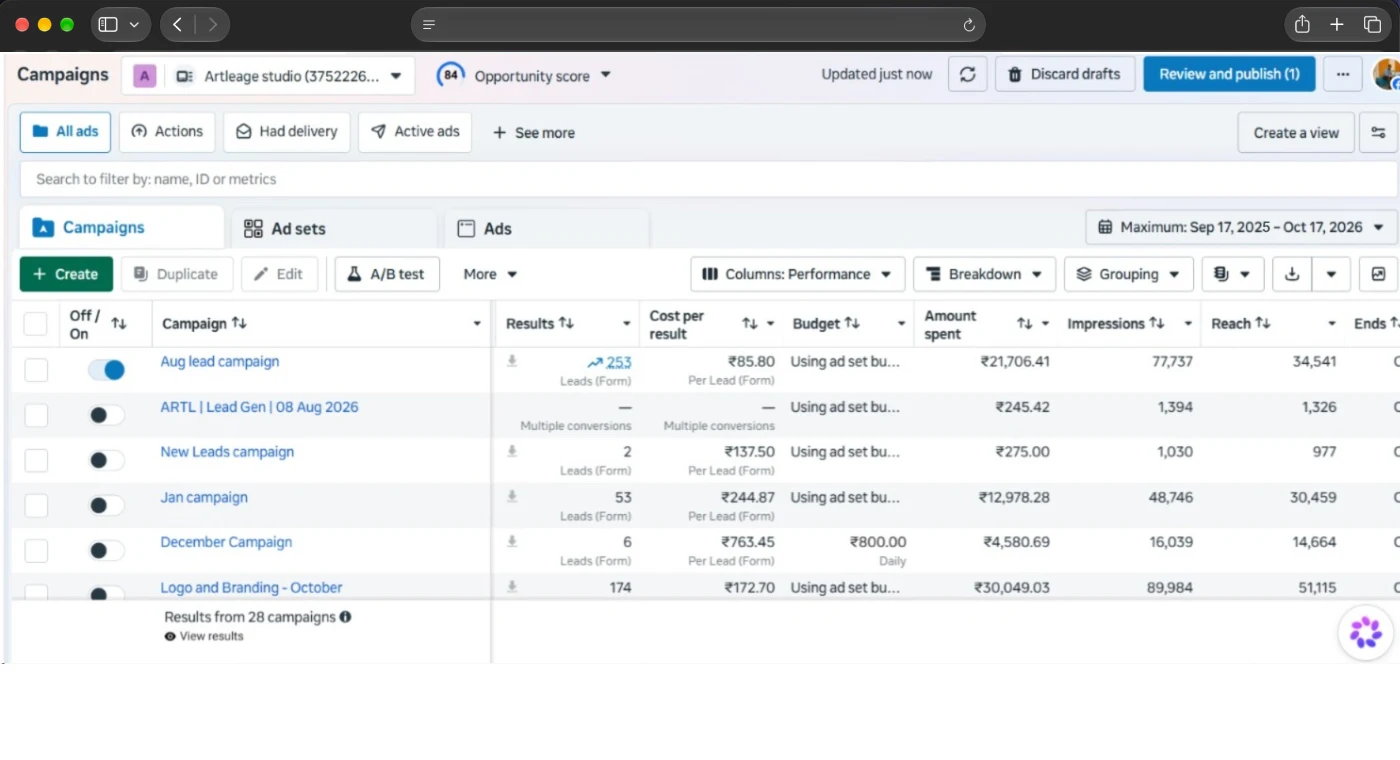Open the charts panel icon
This screenshot has height=760, width=1400.
pos(1378,274)
